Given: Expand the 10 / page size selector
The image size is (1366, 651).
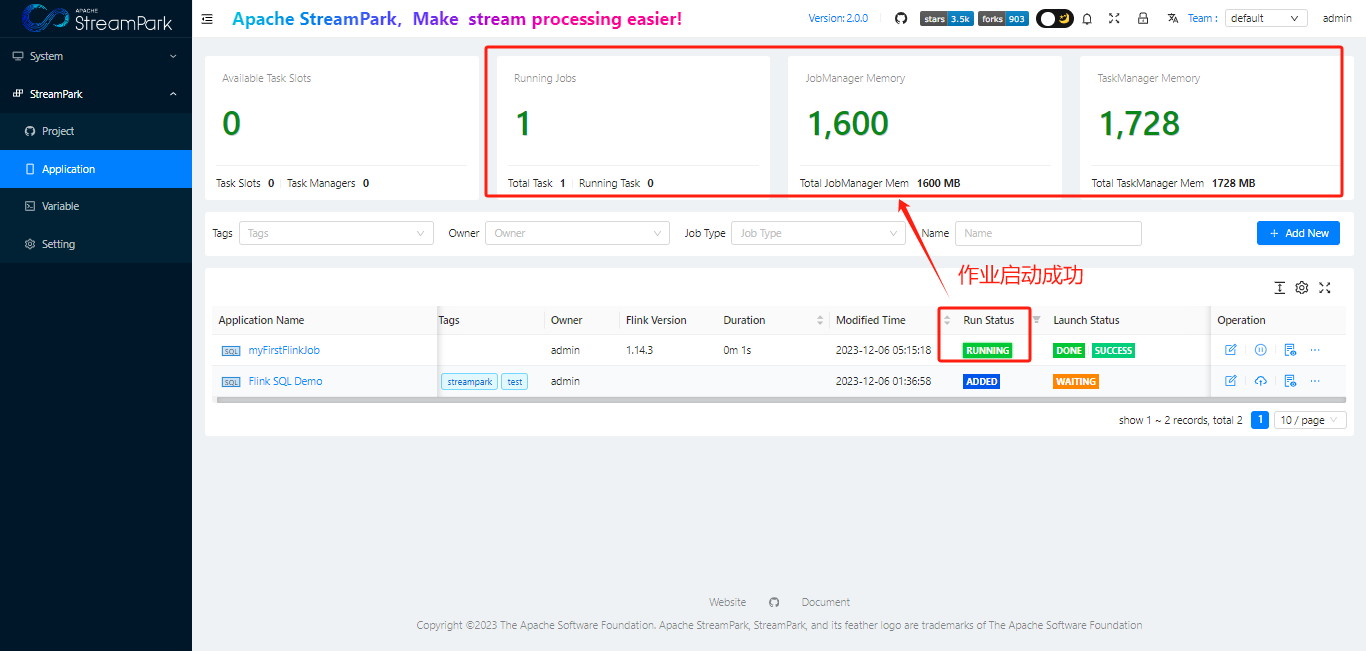Looking at the screenshot, I should coord(1310,419).
